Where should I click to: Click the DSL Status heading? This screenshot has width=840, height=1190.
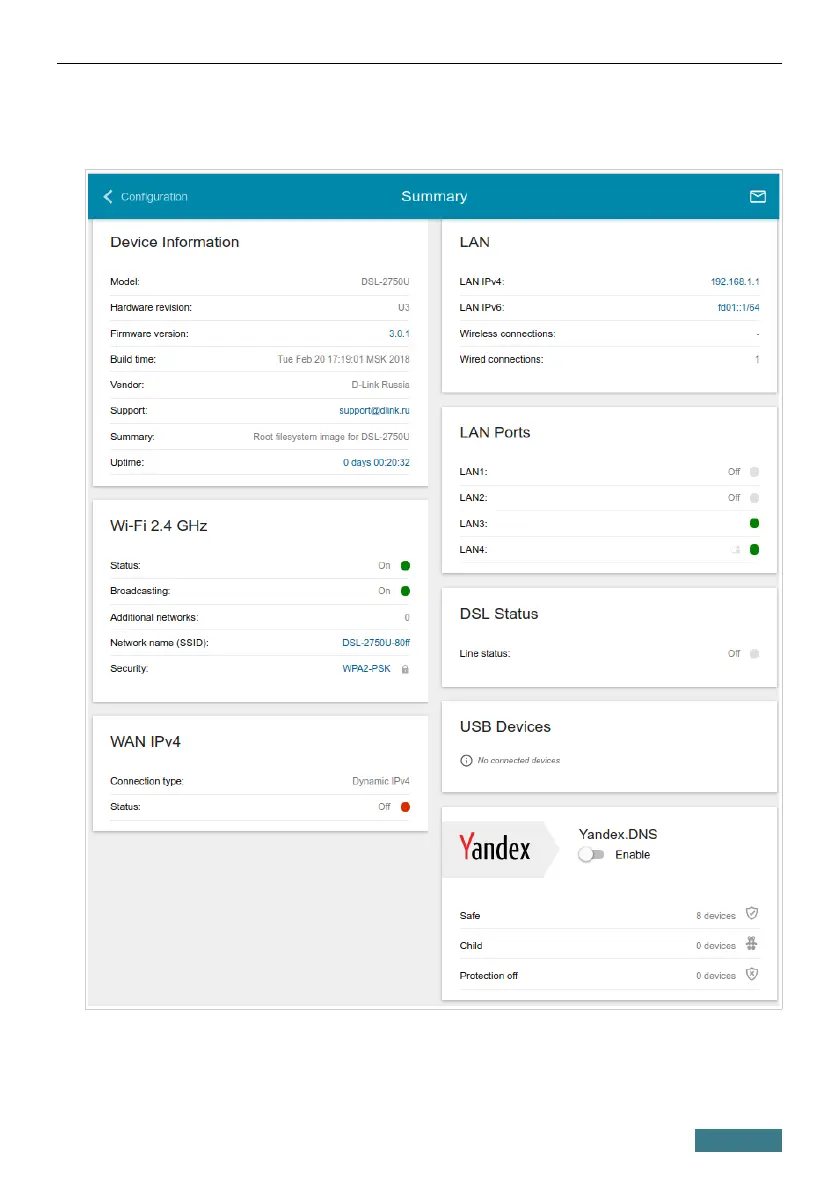click(499, 614)
